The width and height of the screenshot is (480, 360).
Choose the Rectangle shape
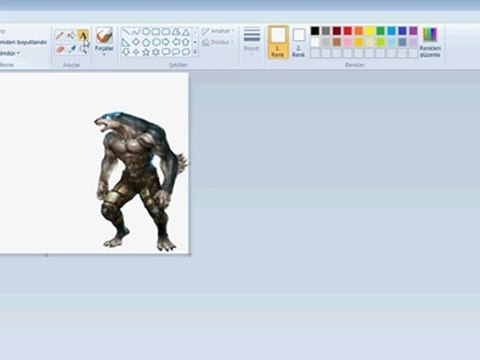coord(156,32)
